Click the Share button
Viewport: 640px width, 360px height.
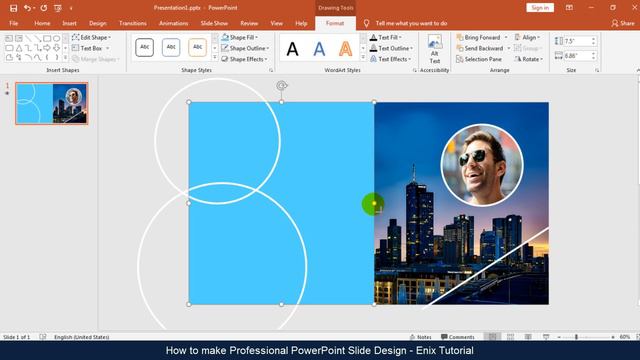click(x=623, y=23)
